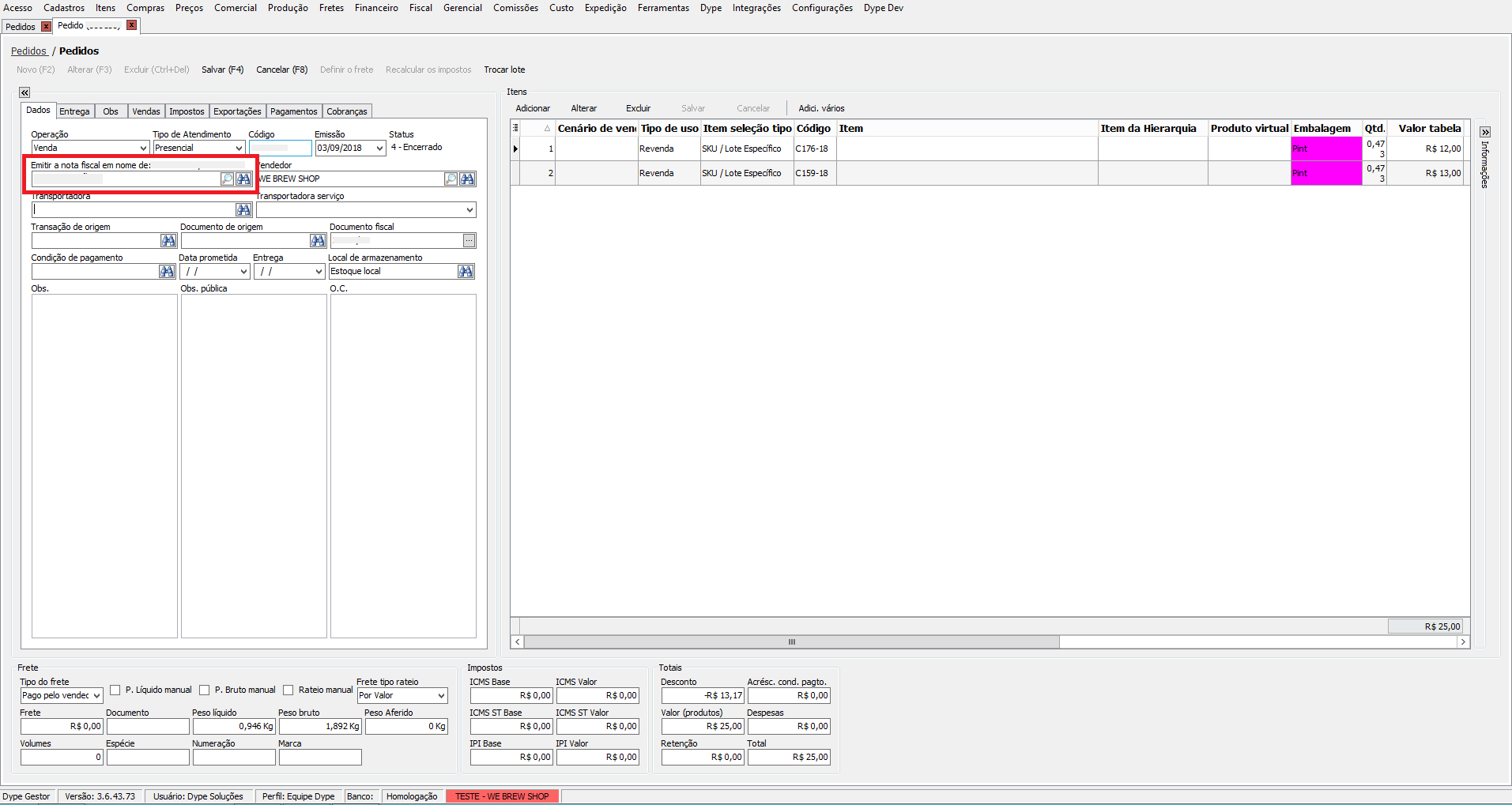Click the Homologação status bar entry
This screenshot has width=1512, height=805.
click(412, 796)
